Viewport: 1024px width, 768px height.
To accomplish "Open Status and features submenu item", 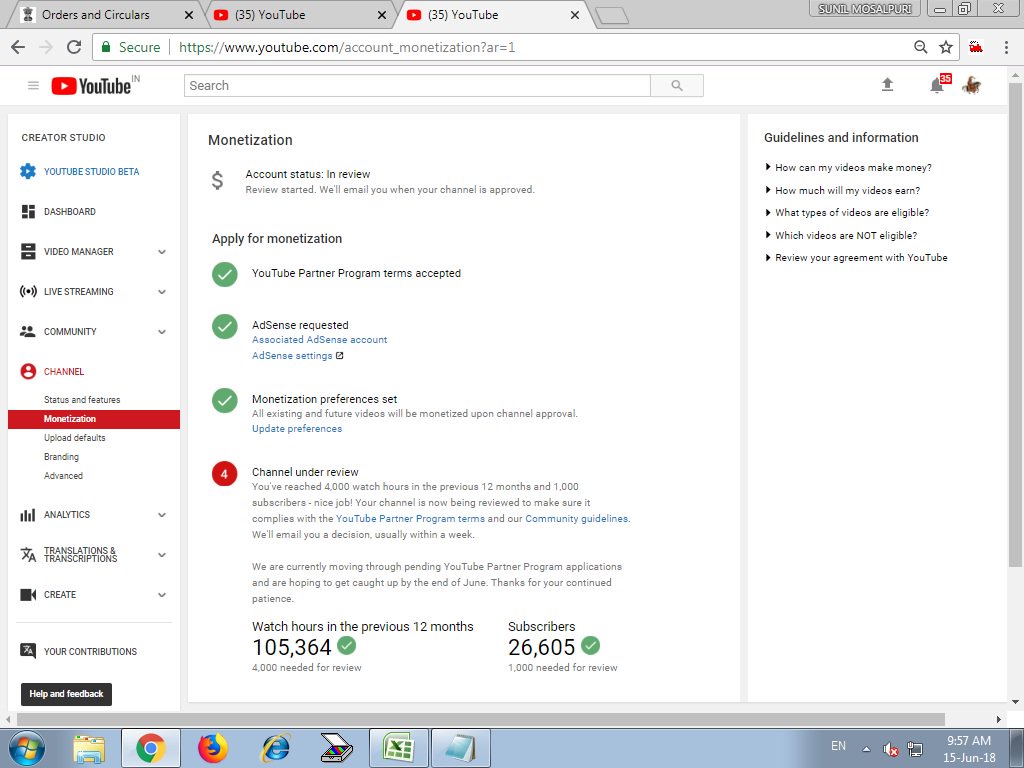I will click(82, 400).
